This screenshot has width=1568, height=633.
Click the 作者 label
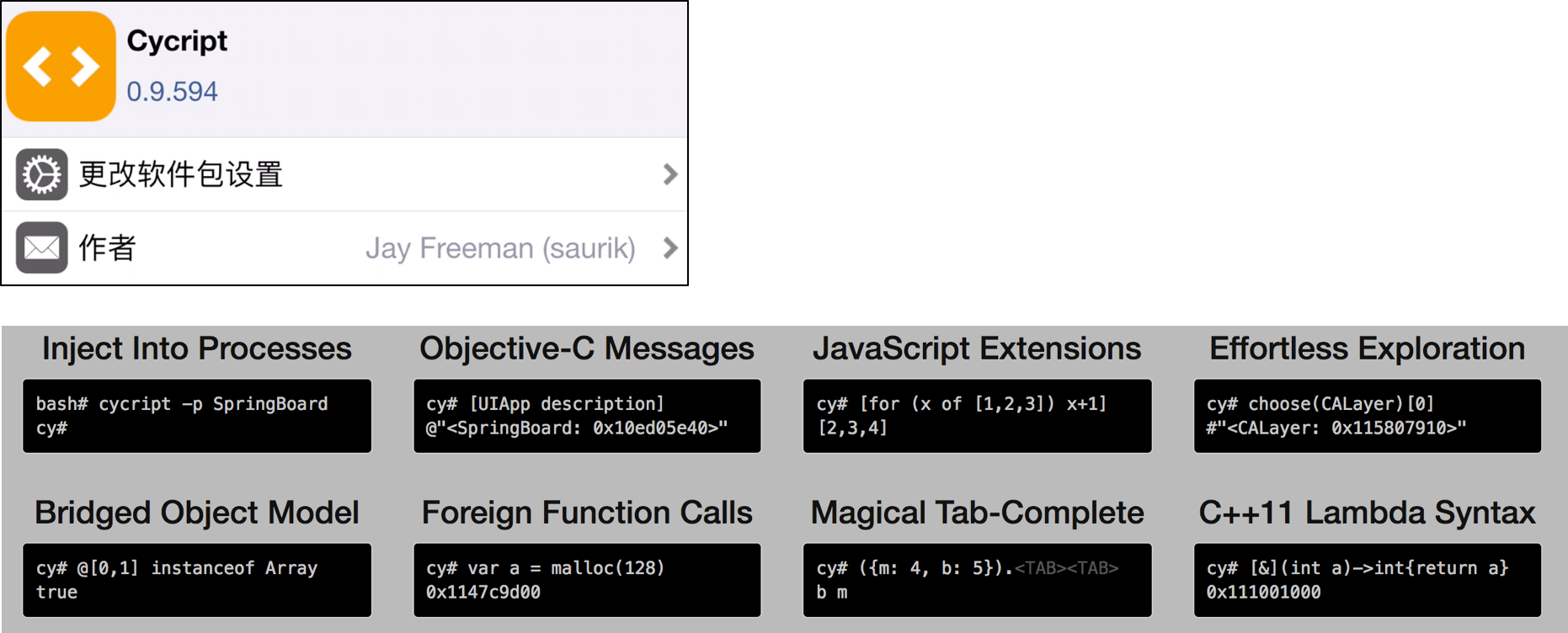(108, 247)
